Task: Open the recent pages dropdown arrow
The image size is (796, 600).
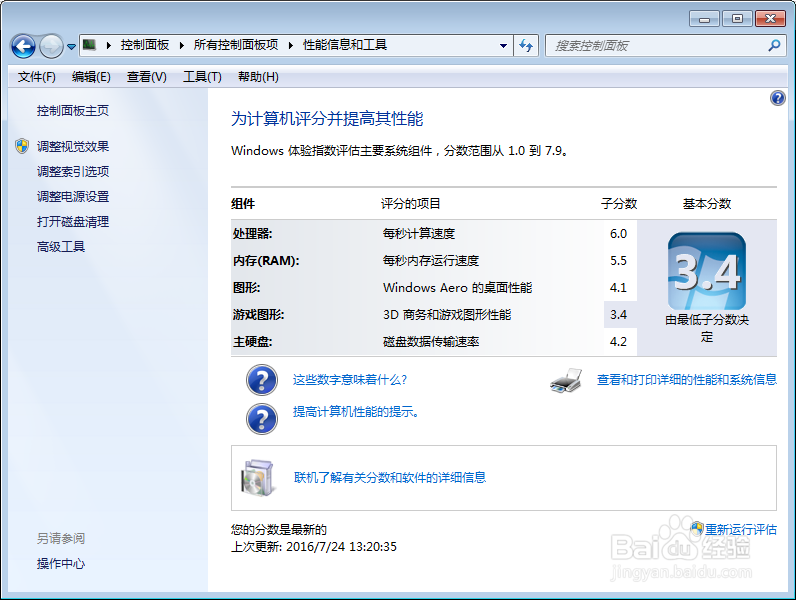Action: coord(71,47)
